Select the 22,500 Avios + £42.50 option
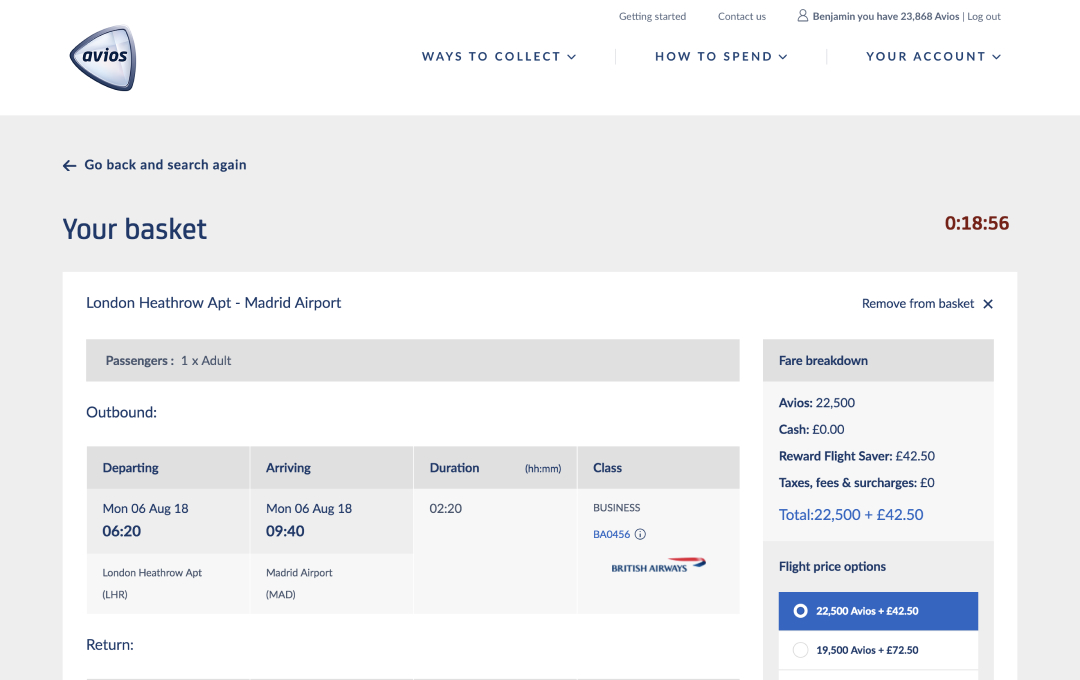The width and height of the screenshot is (1080, 680). [x=800, y=611]
